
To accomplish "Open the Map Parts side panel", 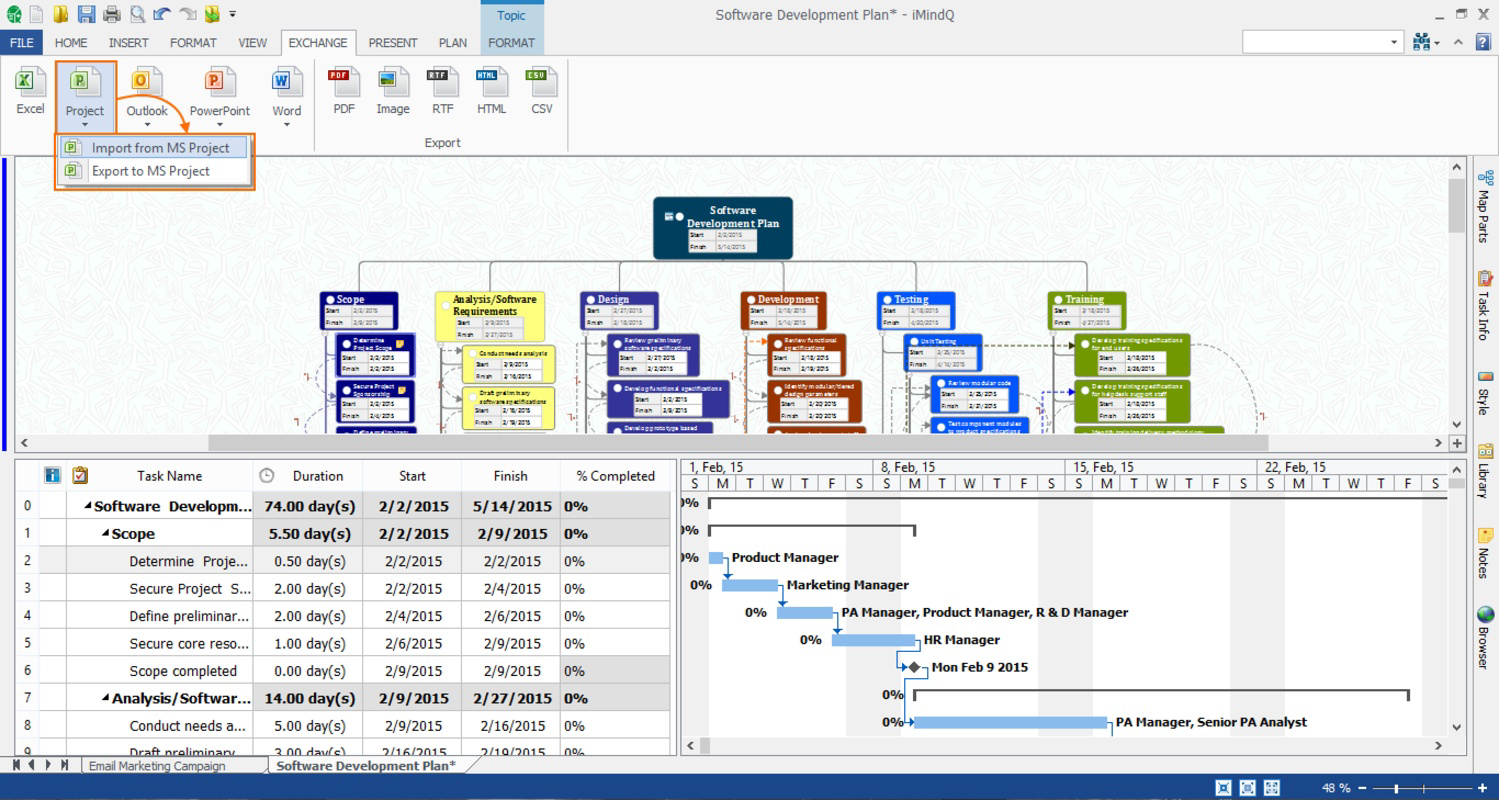I will [1484, 206].
